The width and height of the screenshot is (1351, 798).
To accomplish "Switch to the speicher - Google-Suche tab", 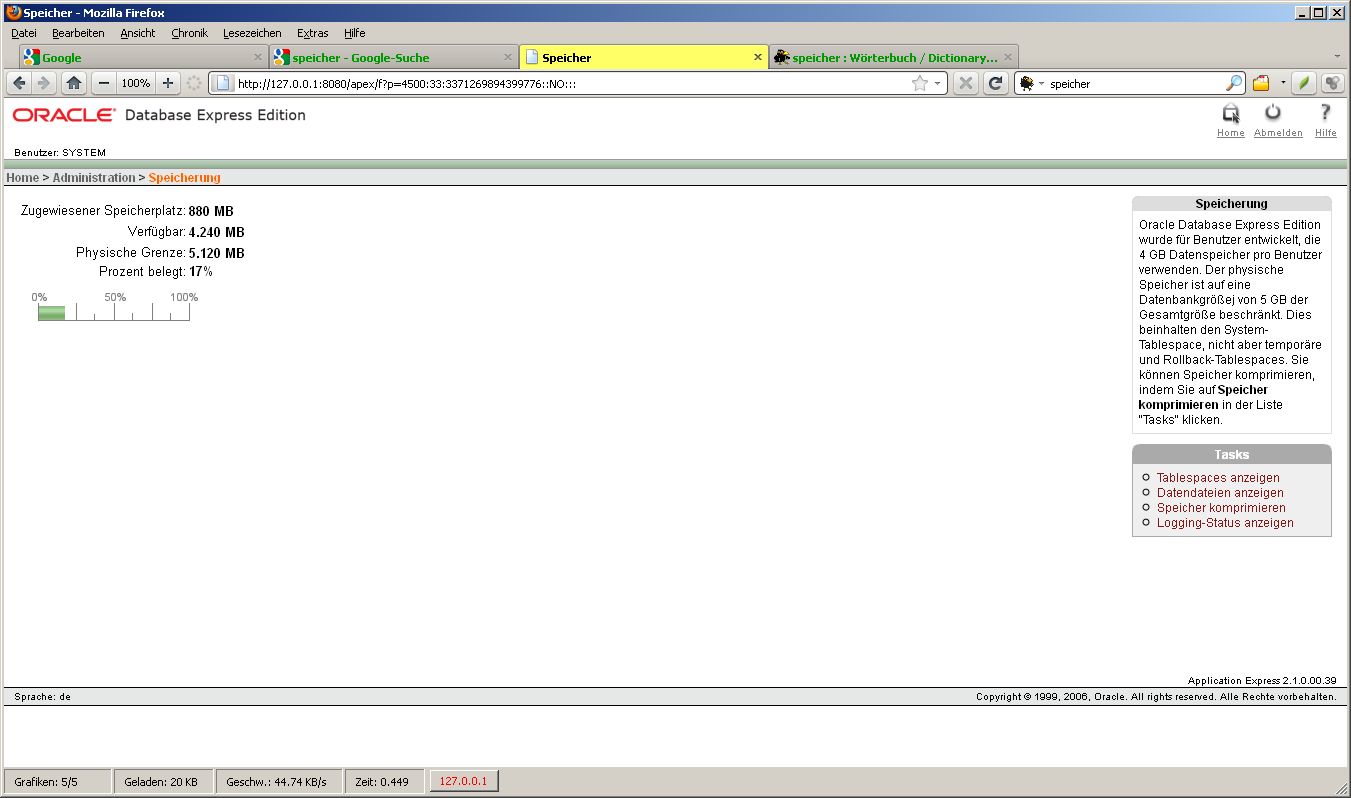I will click(x=393, y=57).
